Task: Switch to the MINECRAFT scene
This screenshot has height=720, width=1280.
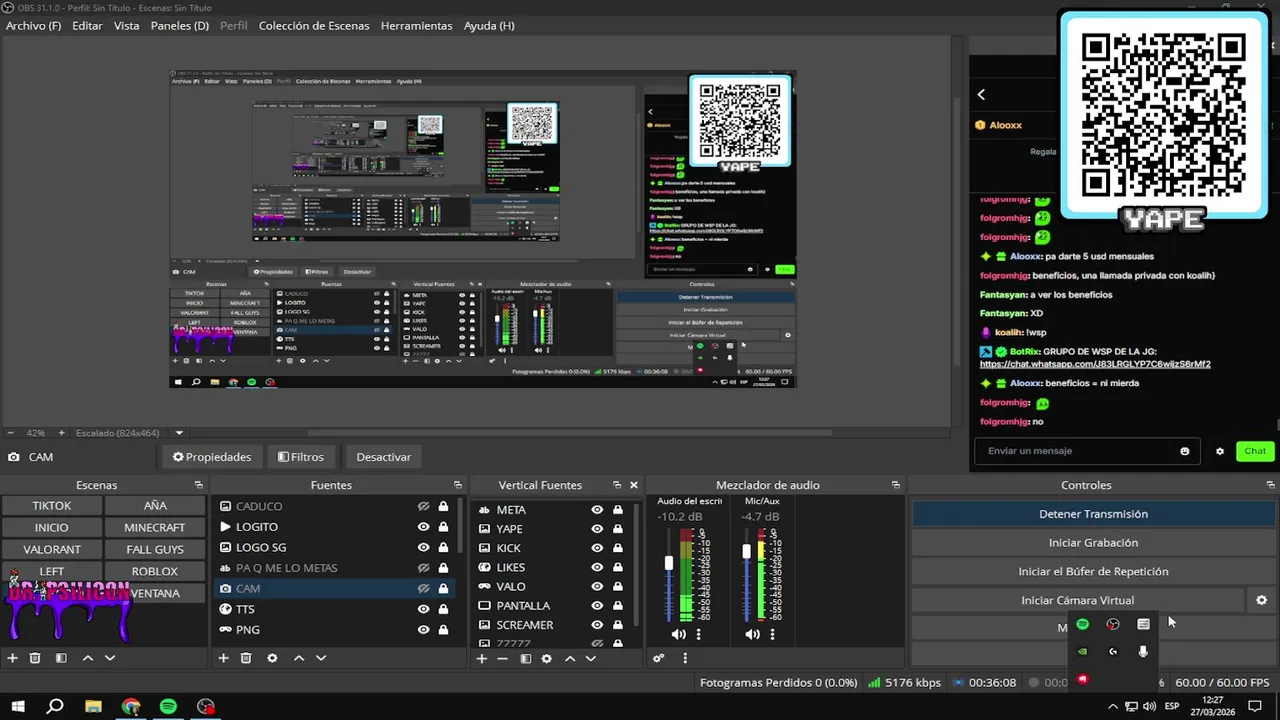Action: [x=154, y=527]
